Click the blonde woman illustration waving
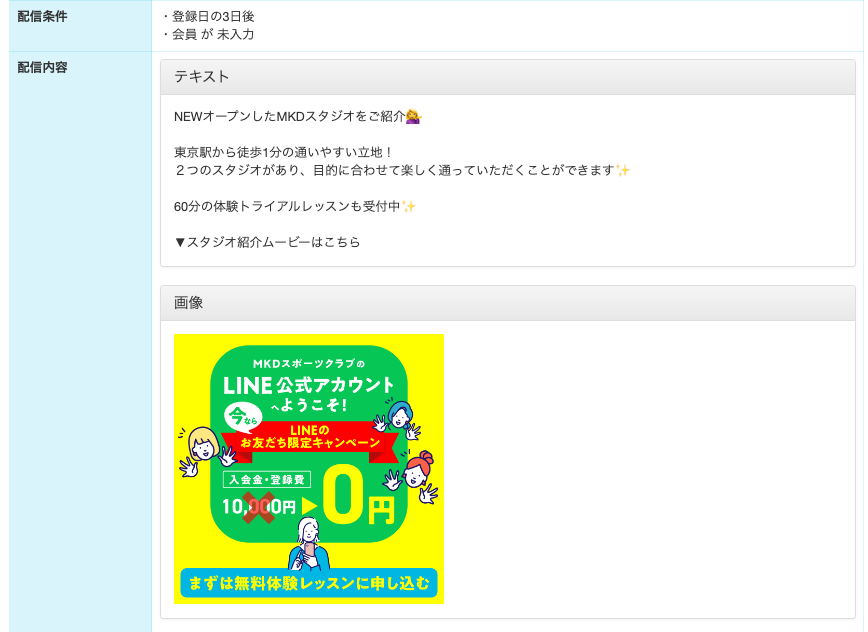Screen dimensions: 868x632 pos(205,451)
